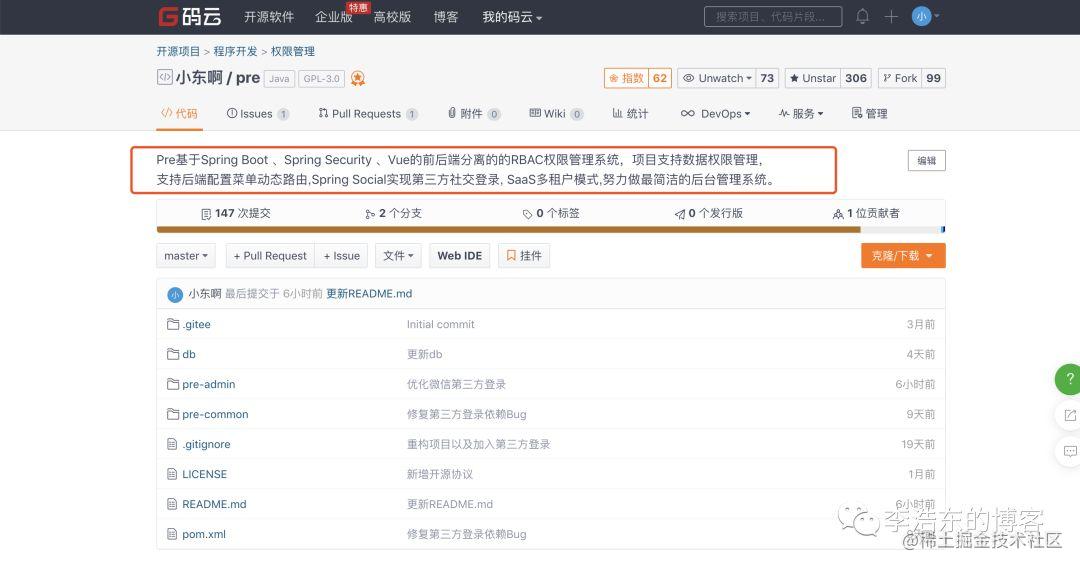View 0 个标签 tags
Screen dimensions: 1080x568
pos(551,213)
